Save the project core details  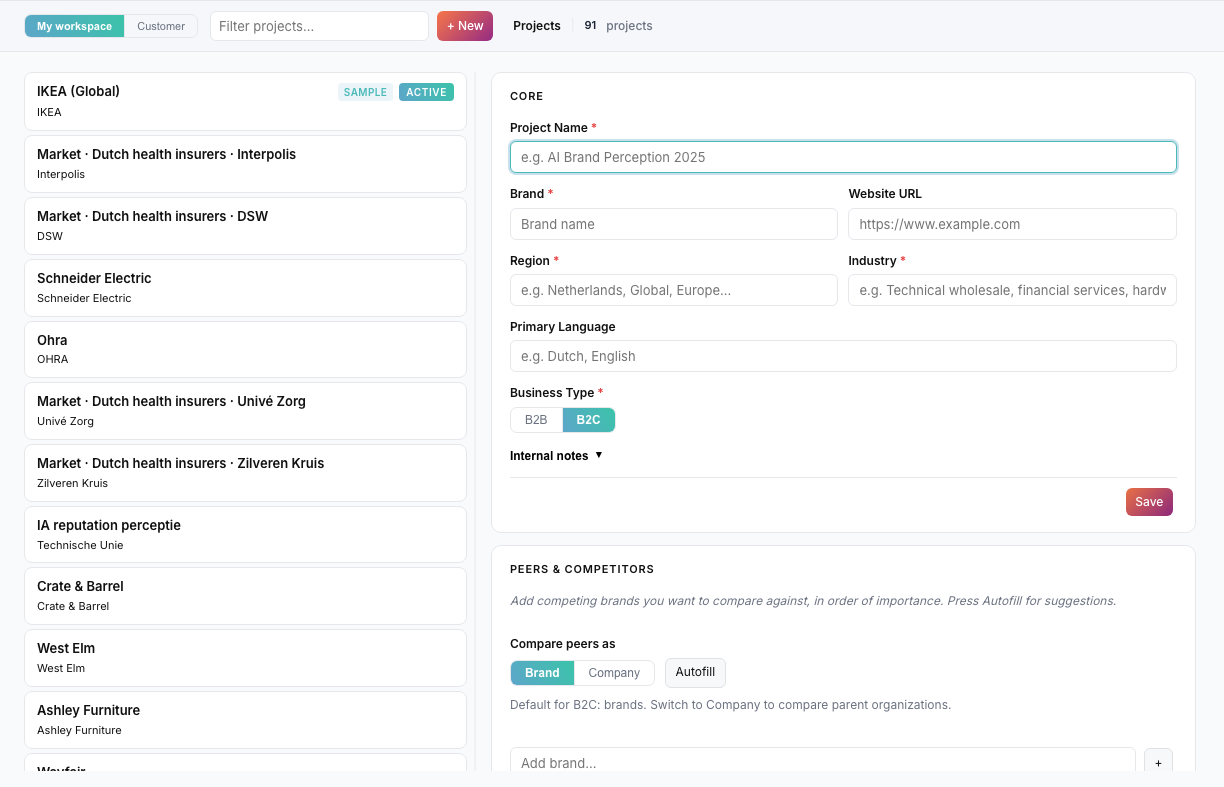(x=1149, y=502)
